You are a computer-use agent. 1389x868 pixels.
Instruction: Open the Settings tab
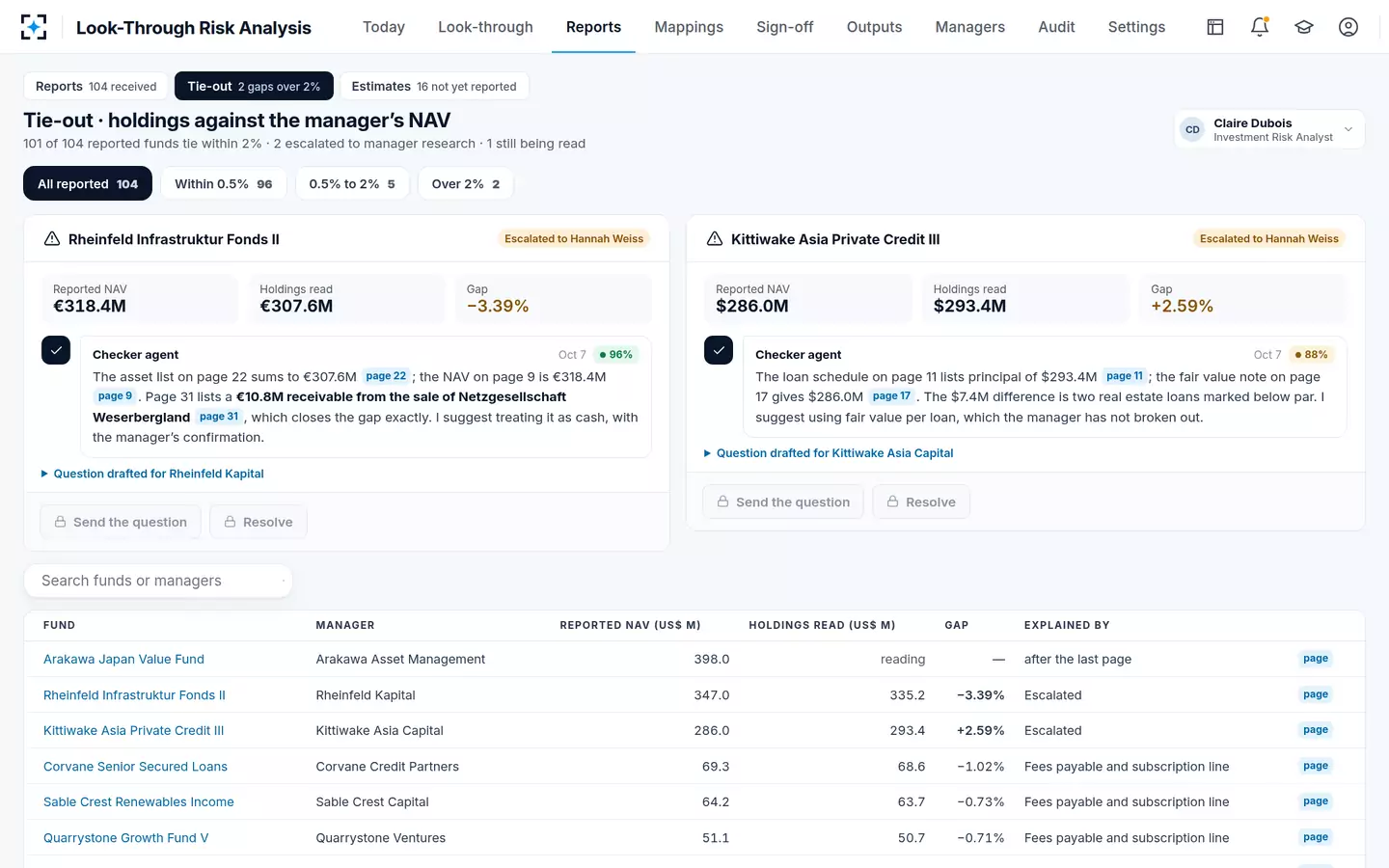point(1136,27)
